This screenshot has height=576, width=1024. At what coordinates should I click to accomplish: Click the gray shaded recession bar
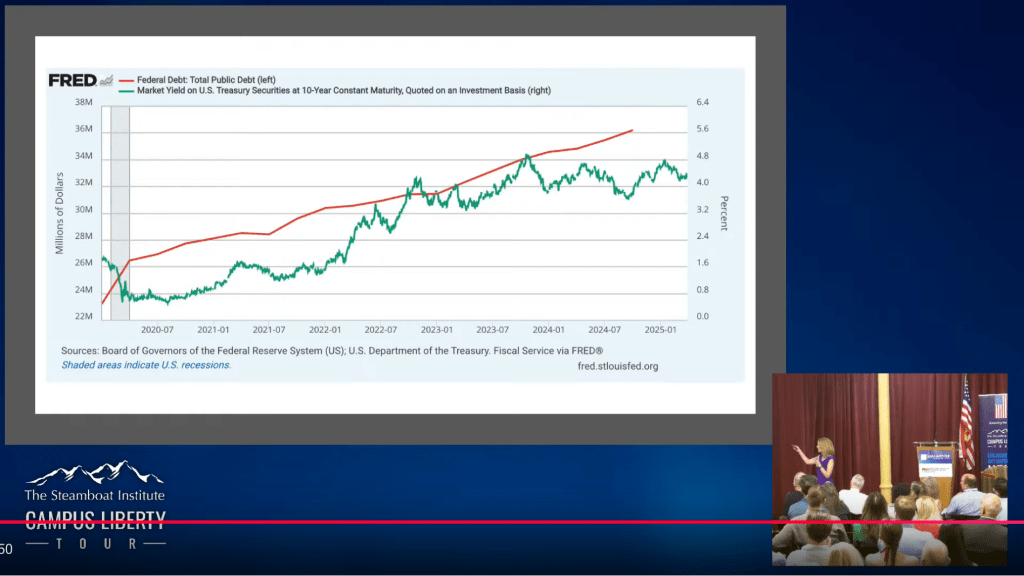[120, 210]
